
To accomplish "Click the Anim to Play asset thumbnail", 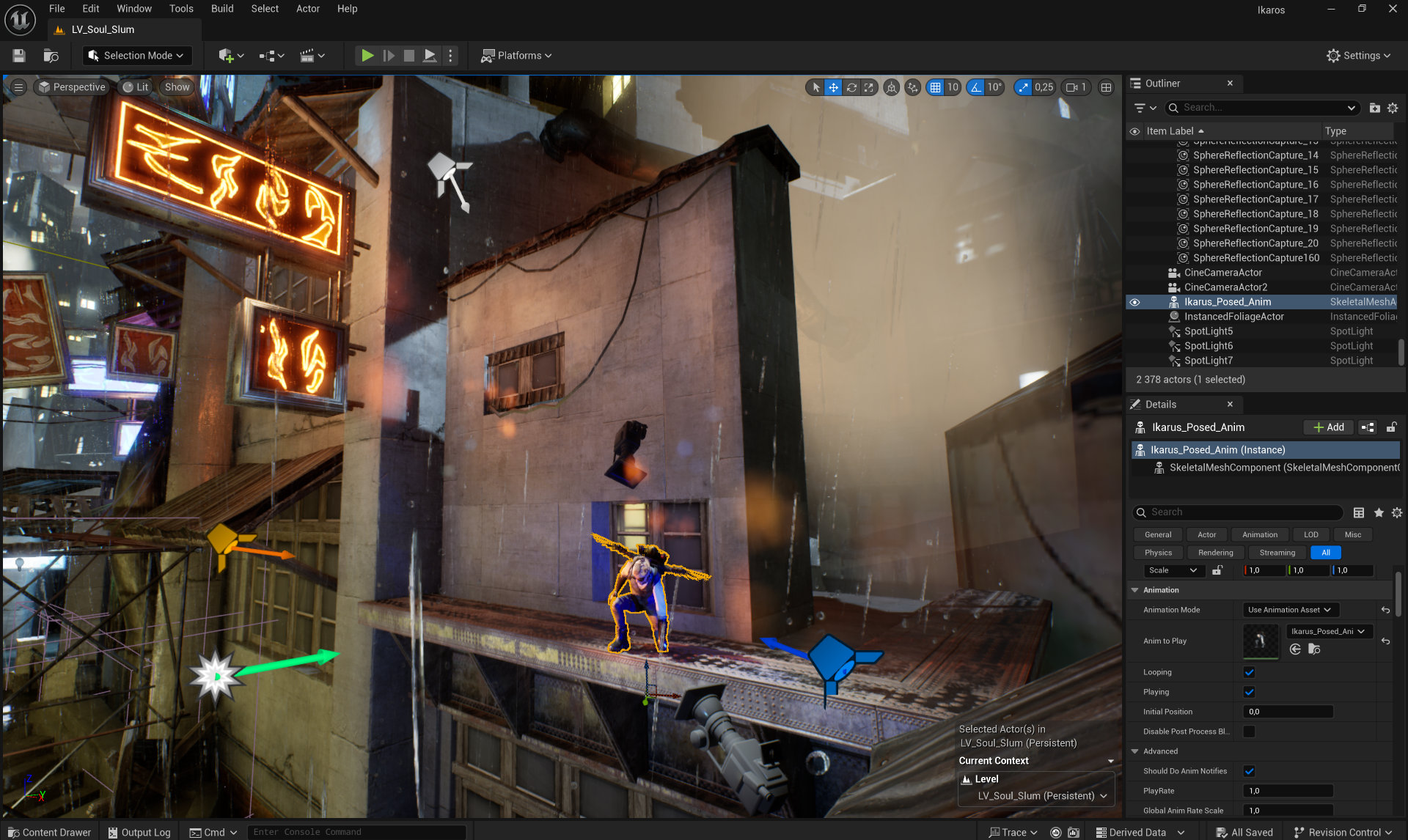I will pos(1261,641).
